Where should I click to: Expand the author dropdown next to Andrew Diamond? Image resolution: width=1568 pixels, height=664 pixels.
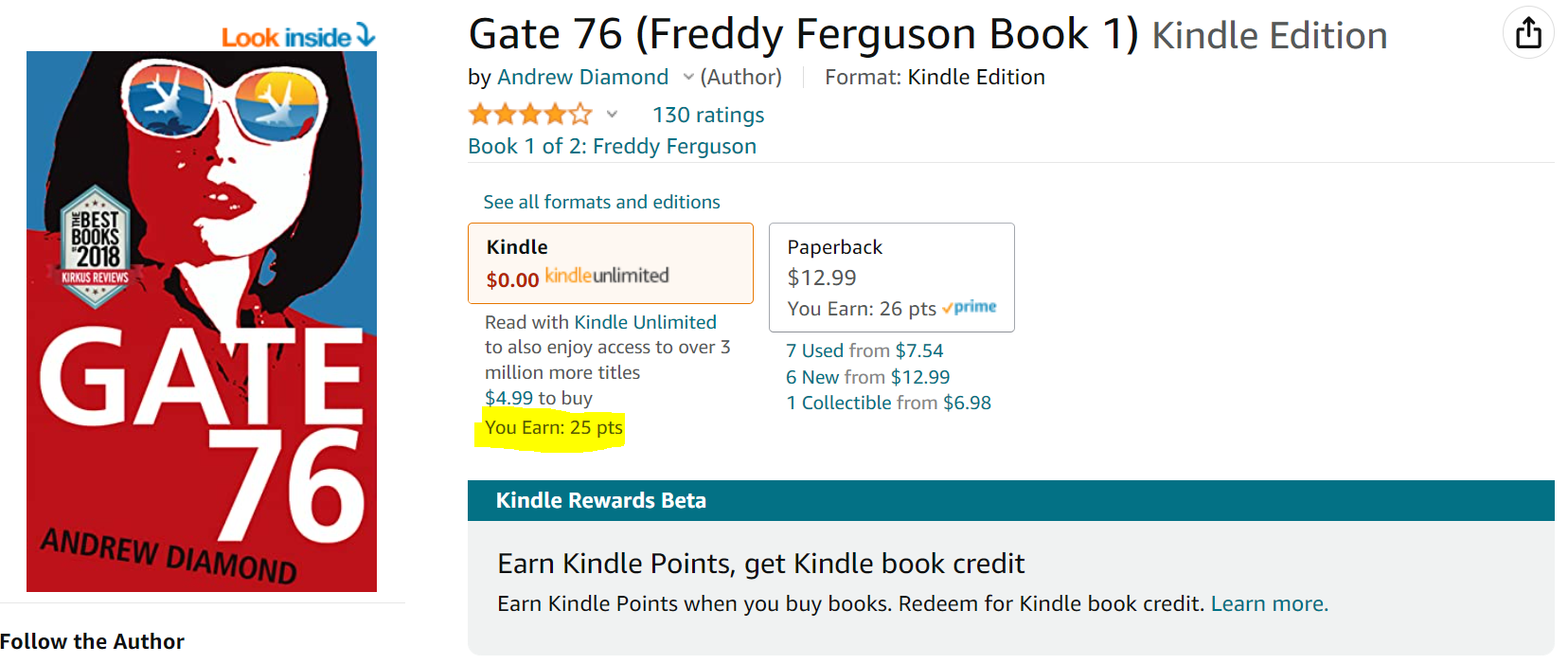688,78
